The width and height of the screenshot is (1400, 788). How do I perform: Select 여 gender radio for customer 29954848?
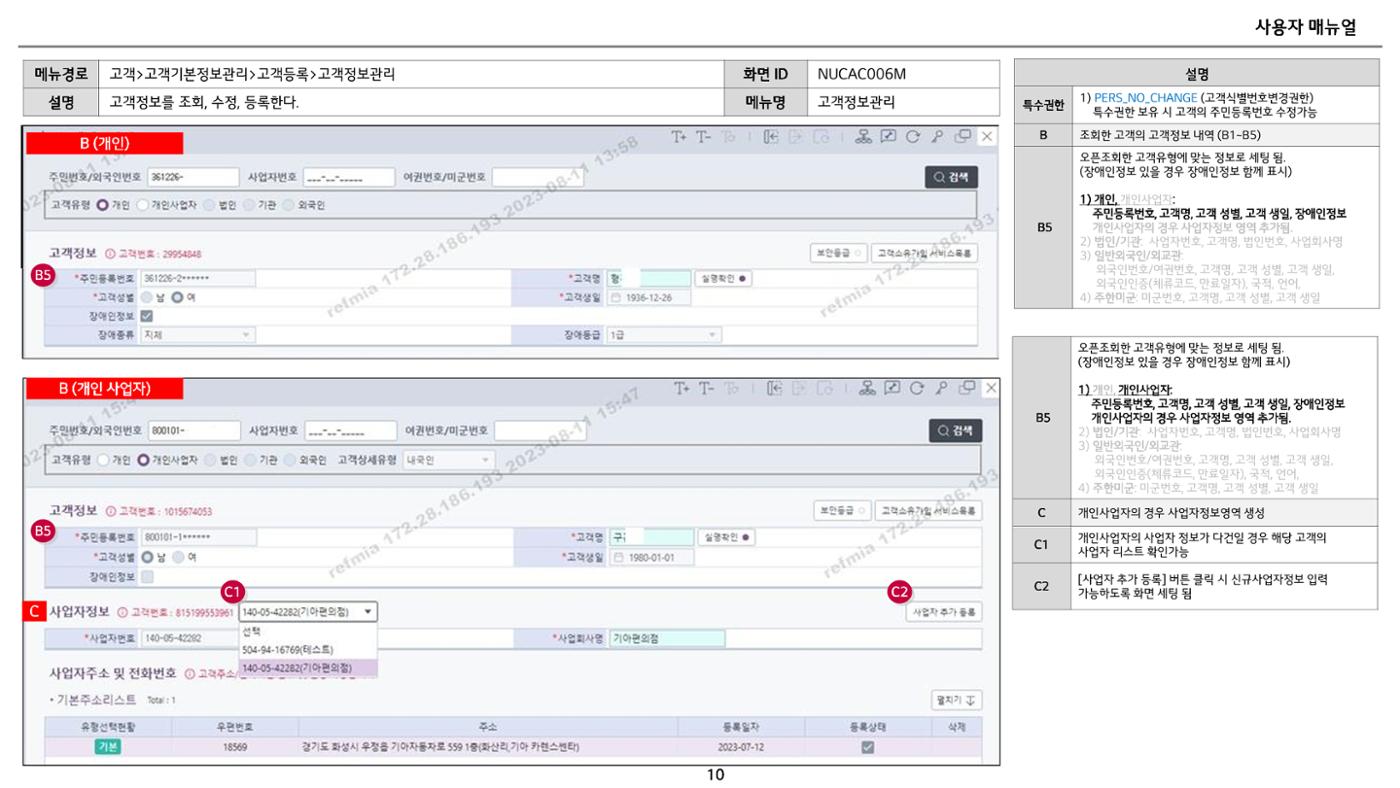click(x=177, y=297)
